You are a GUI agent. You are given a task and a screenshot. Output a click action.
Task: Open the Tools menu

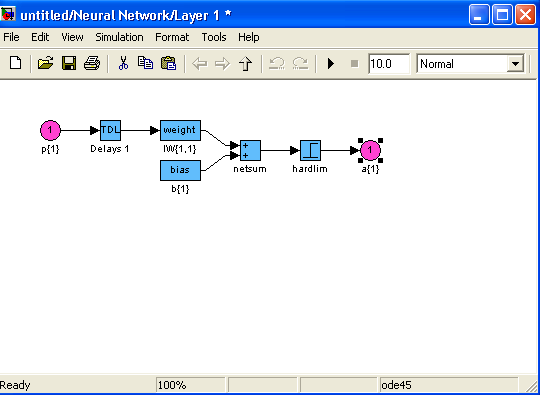(214, 37)
